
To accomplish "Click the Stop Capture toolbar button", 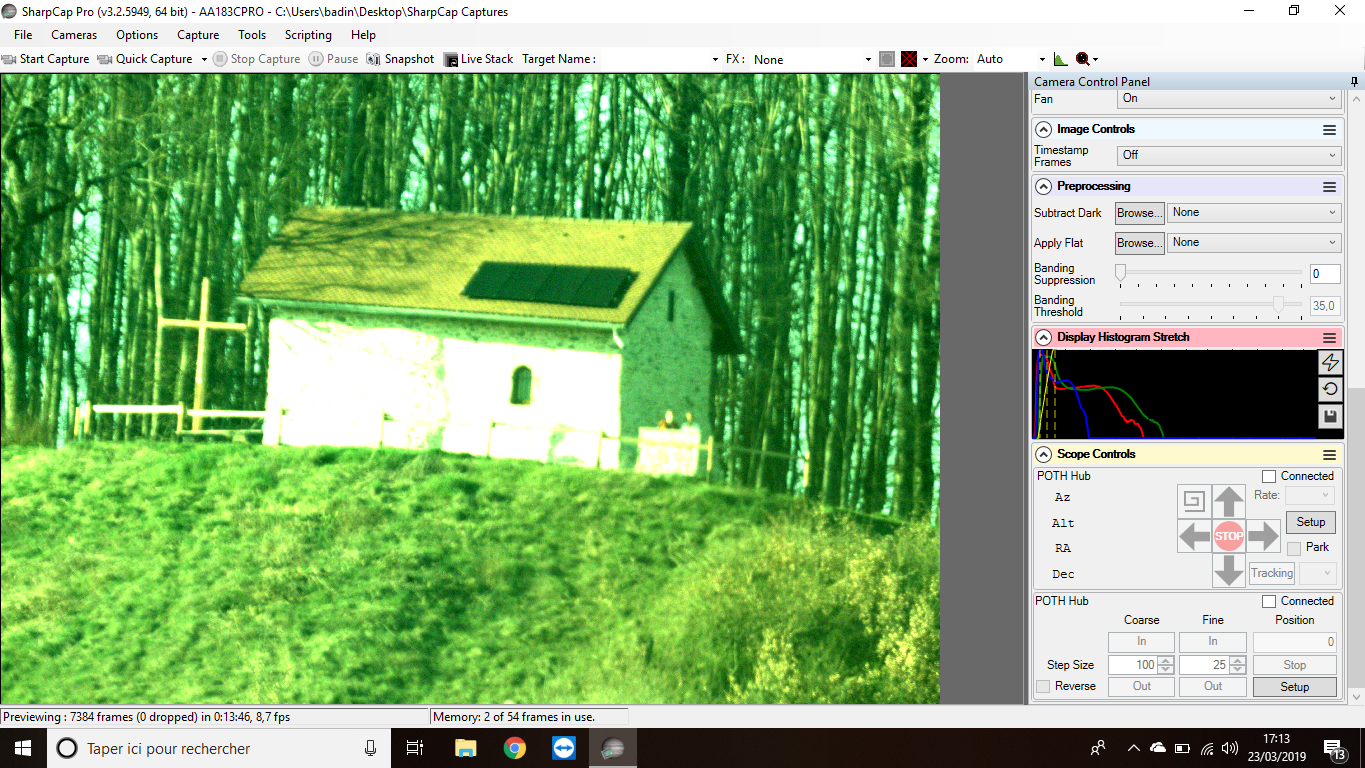I will (x=257, y=59).
